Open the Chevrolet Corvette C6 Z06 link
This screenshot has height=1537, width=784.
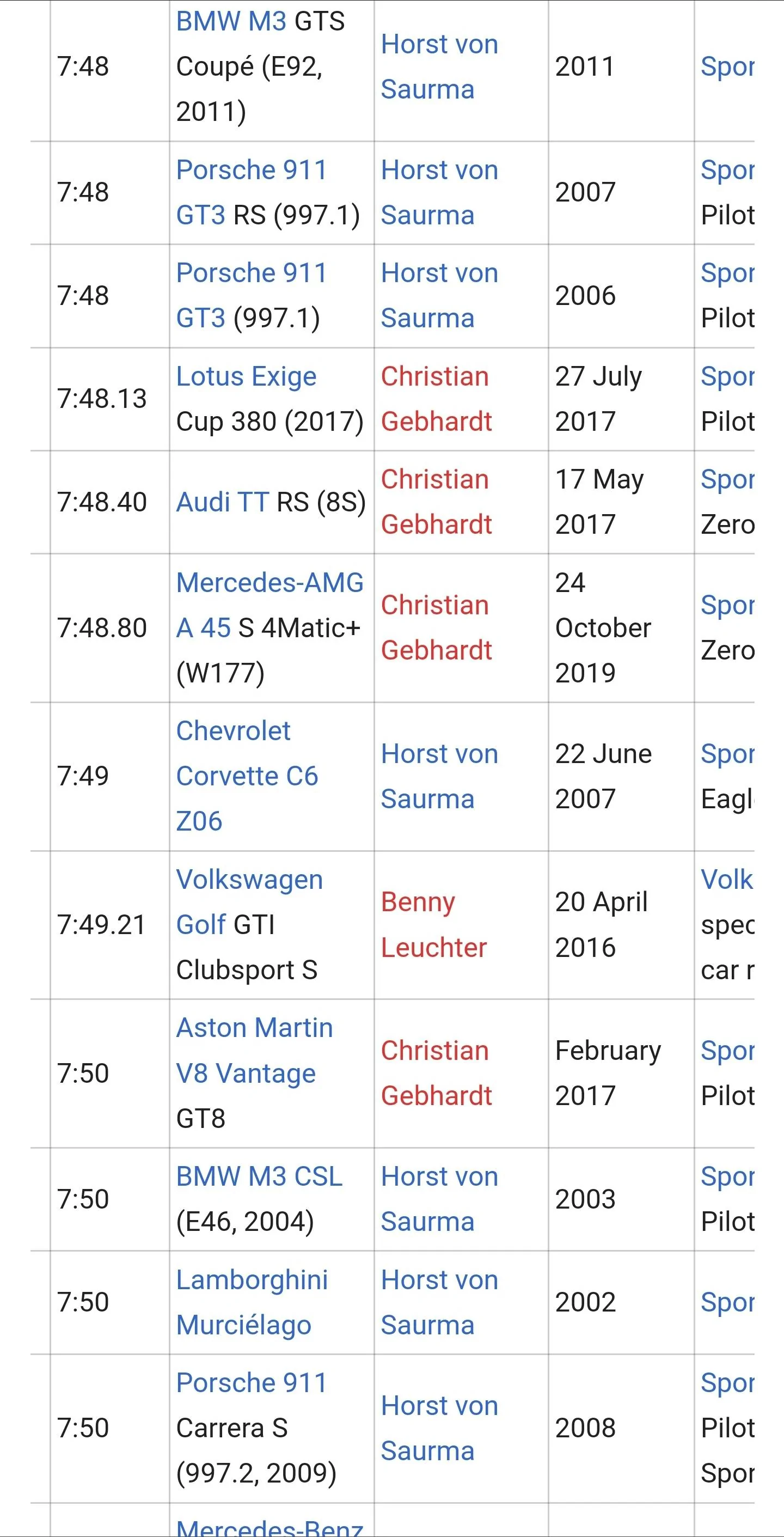247,776
